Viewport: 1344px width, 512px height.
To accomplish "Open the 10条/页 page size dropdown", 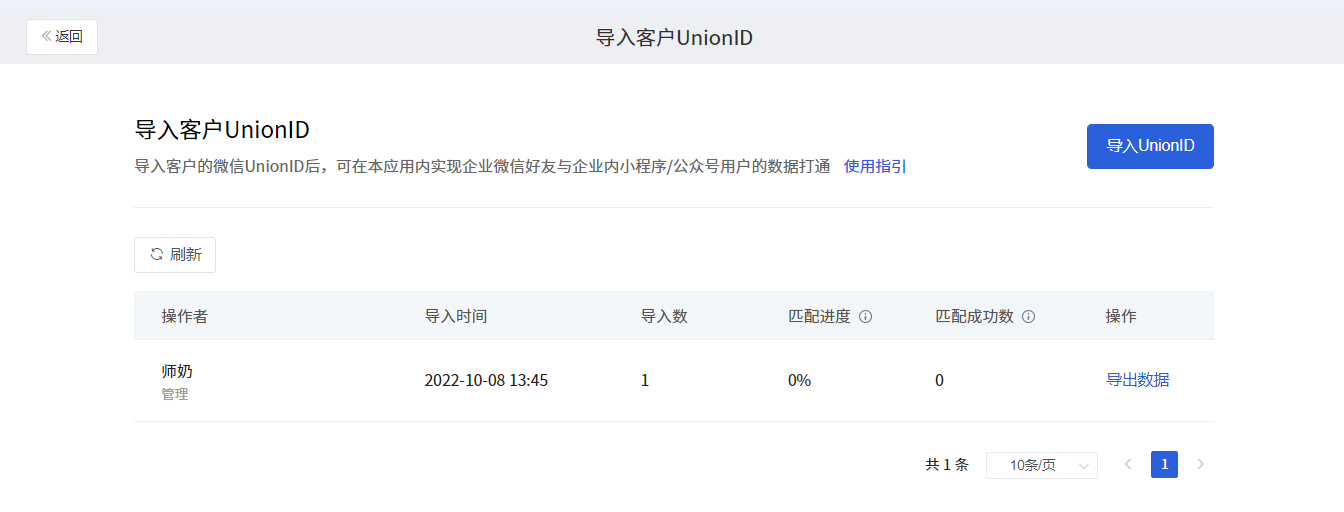I will tap(1042, 465).
